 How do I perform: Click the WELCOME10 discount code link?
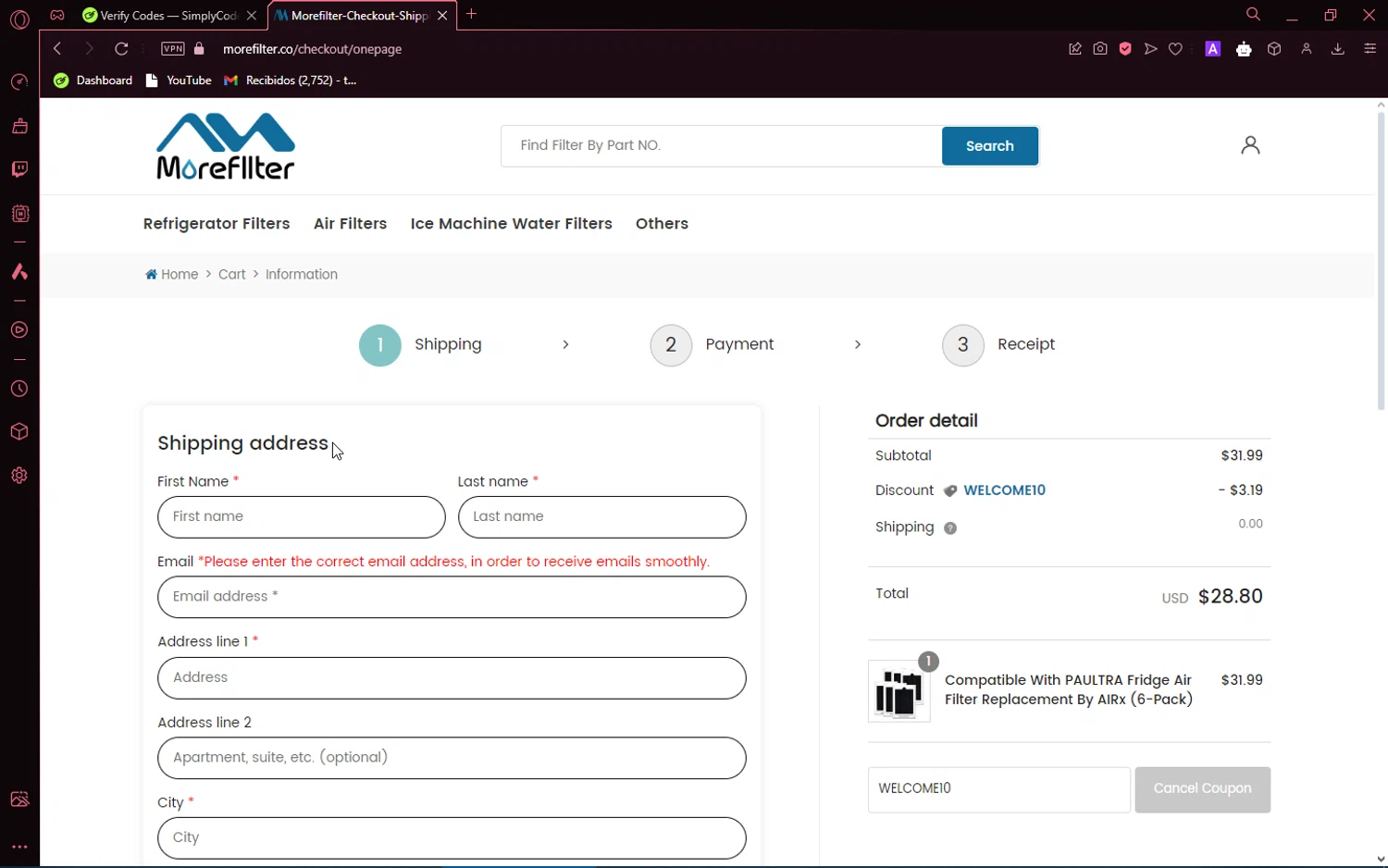[1005, 490]
